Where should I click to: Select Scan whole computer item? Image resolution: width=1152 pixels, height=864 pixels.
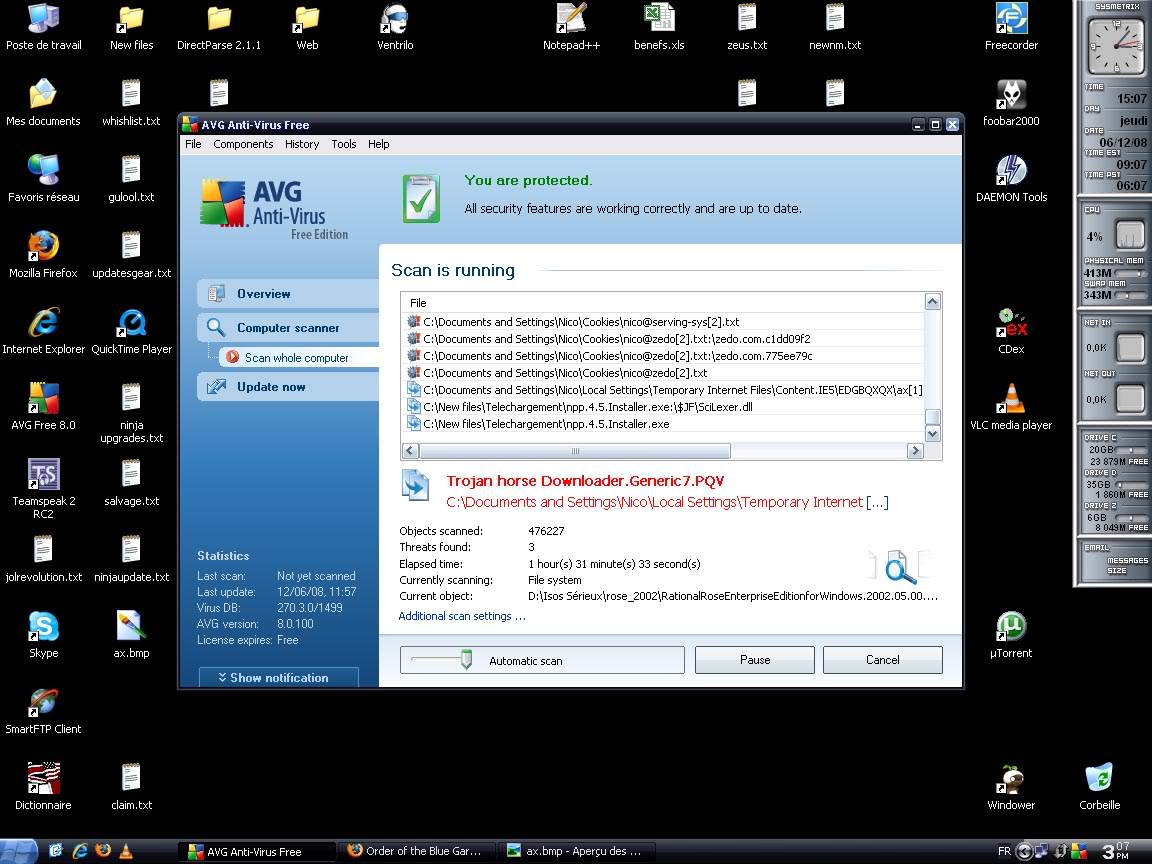(x=299, y=358)
